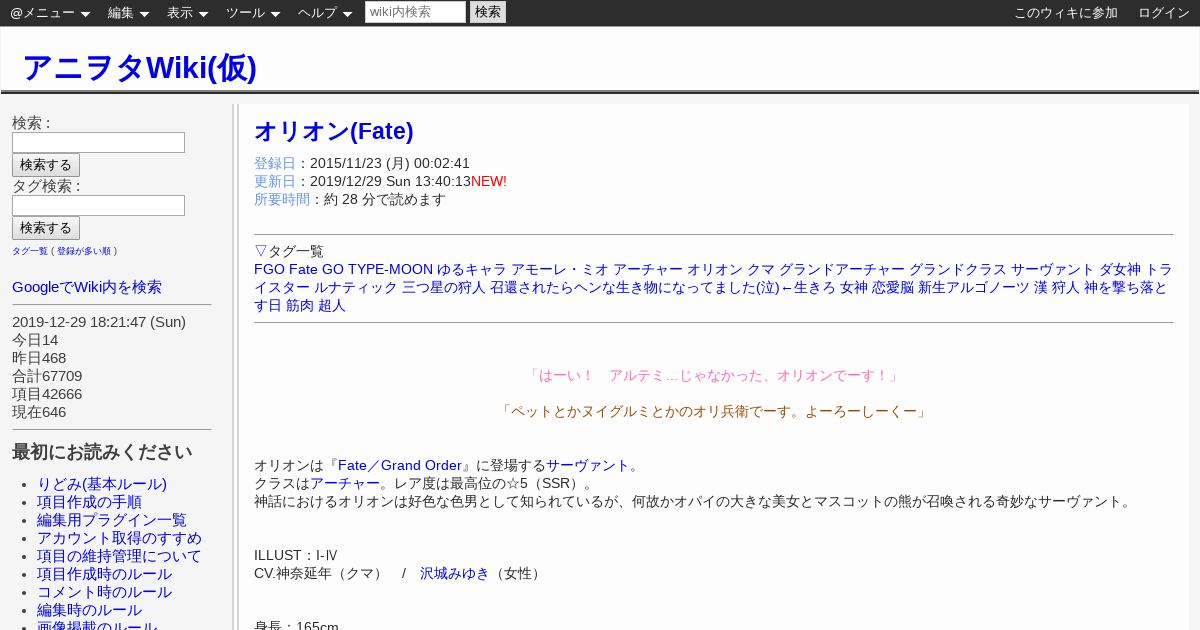Open the サーヴァント link in article body

tap(588, 465)
